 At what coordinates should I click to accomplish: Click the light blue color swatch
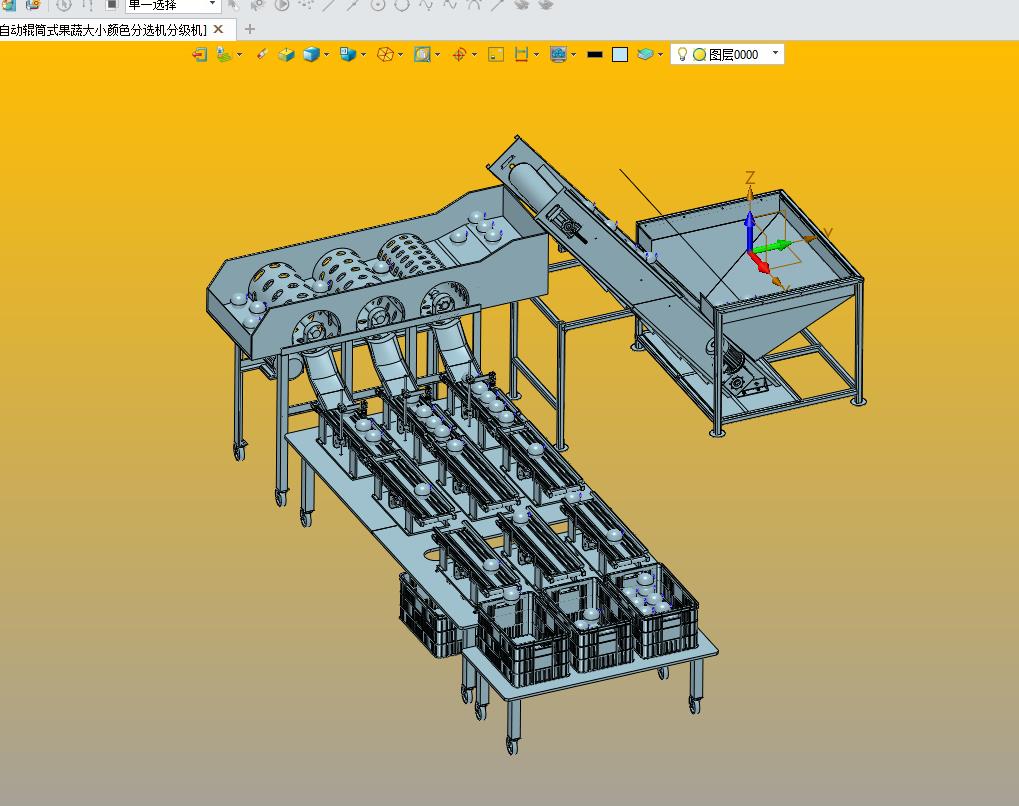tap(620, 55)
